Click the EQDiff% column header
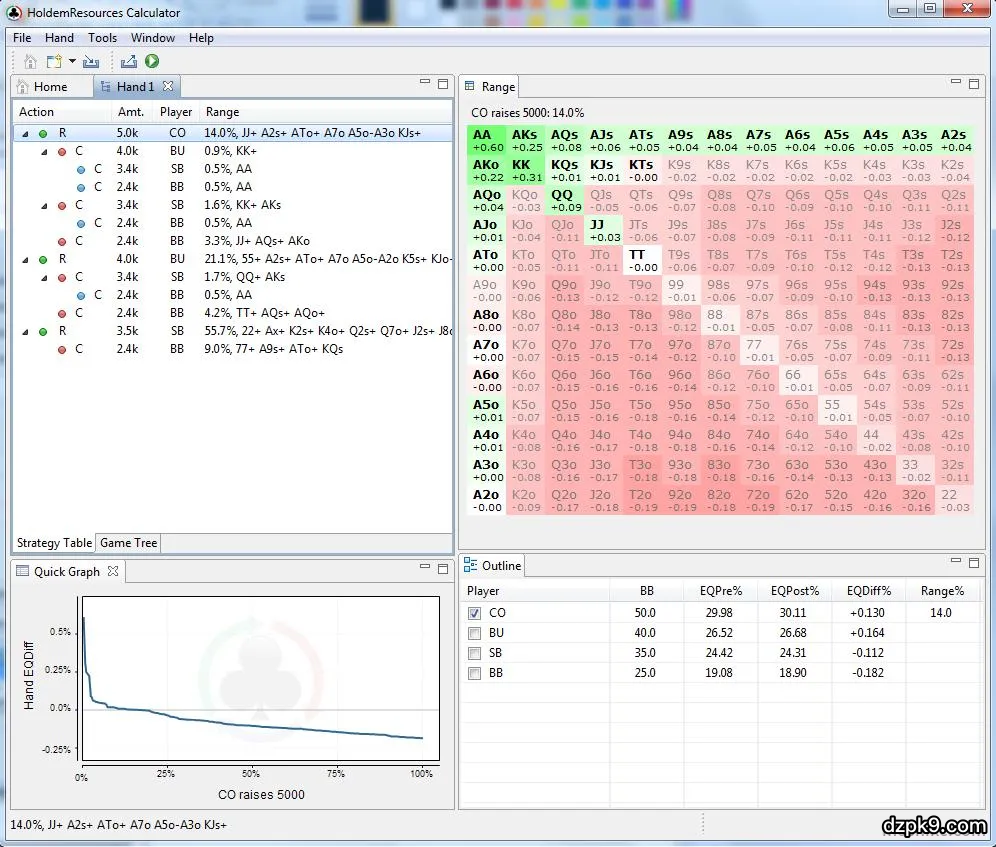 [868, 591]
